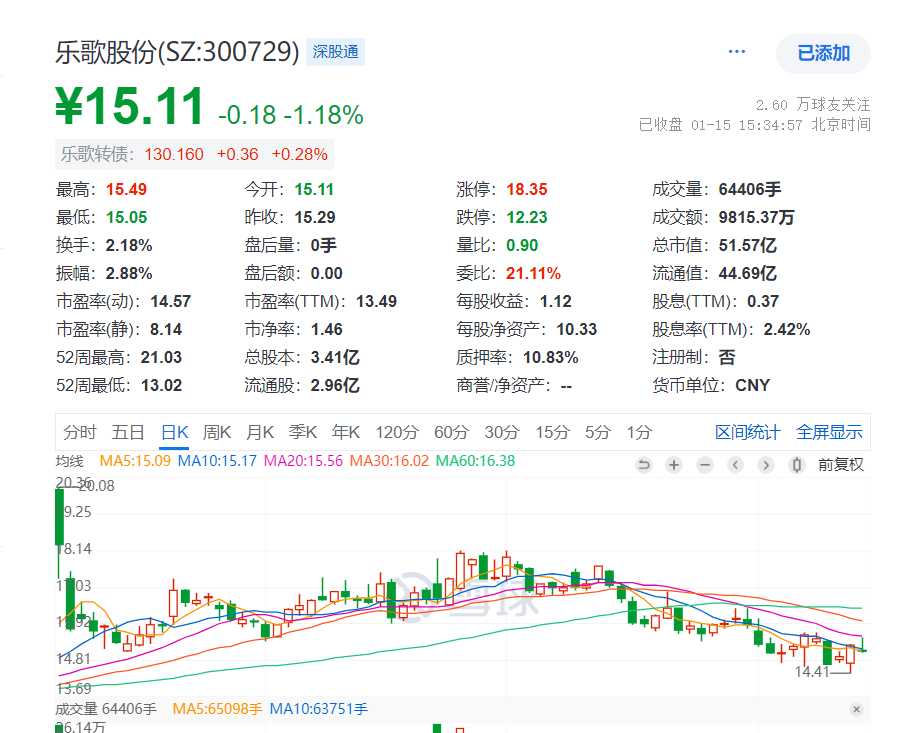Select the 月K chart tab
The image size is (901, 733).
(x=260, y=432)
